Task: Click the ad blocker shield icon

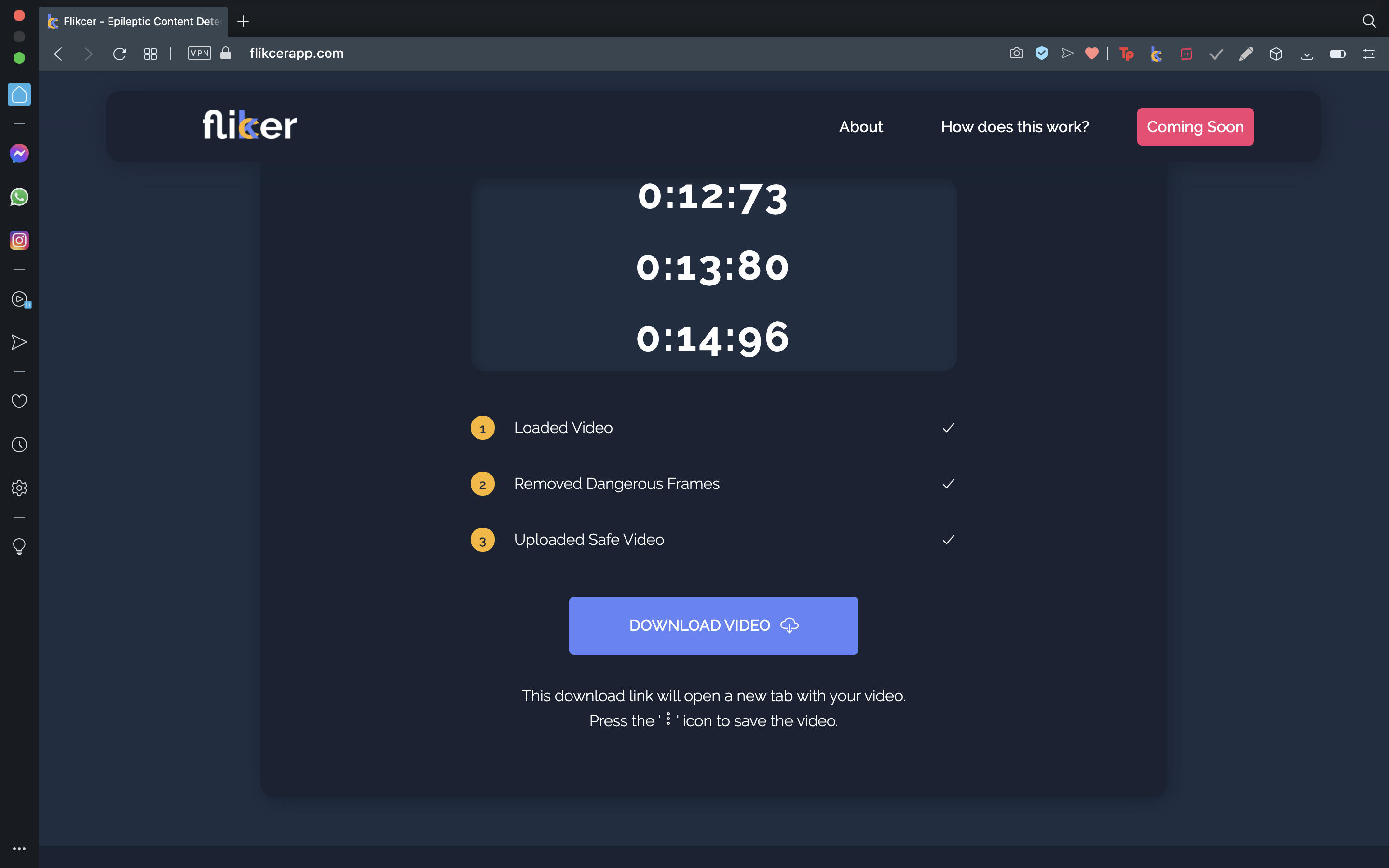Action: click(1041, 54)
